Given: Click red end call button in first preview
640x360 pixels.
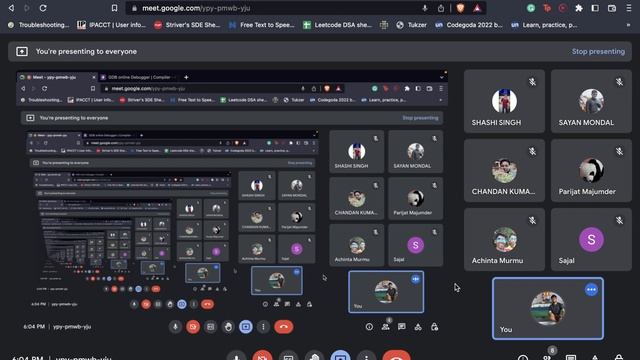Looking at the screenshot, I should 284,327.
